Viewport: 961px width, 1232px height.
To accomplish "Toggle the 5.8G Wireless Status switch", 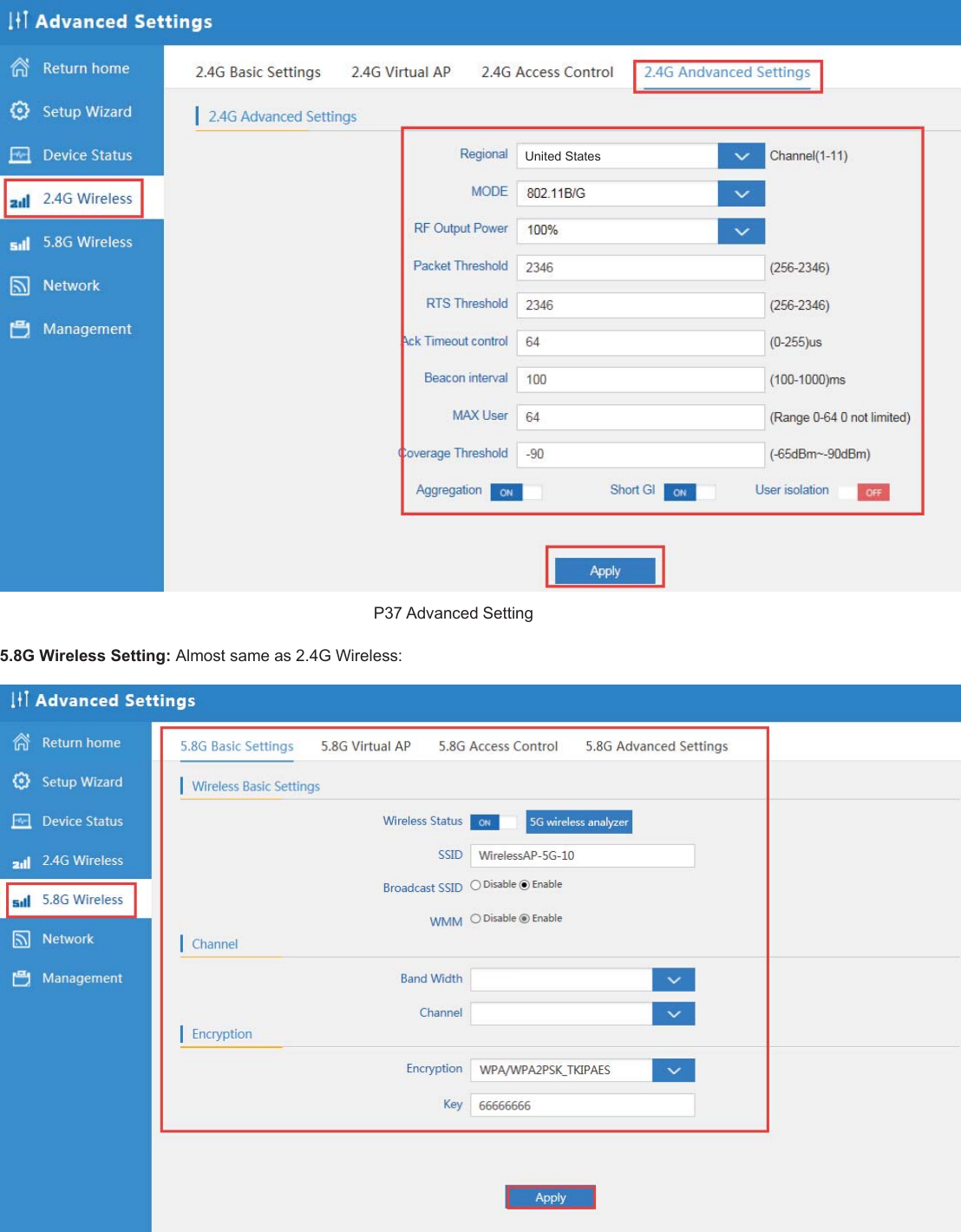I will [x=494, y=822].
